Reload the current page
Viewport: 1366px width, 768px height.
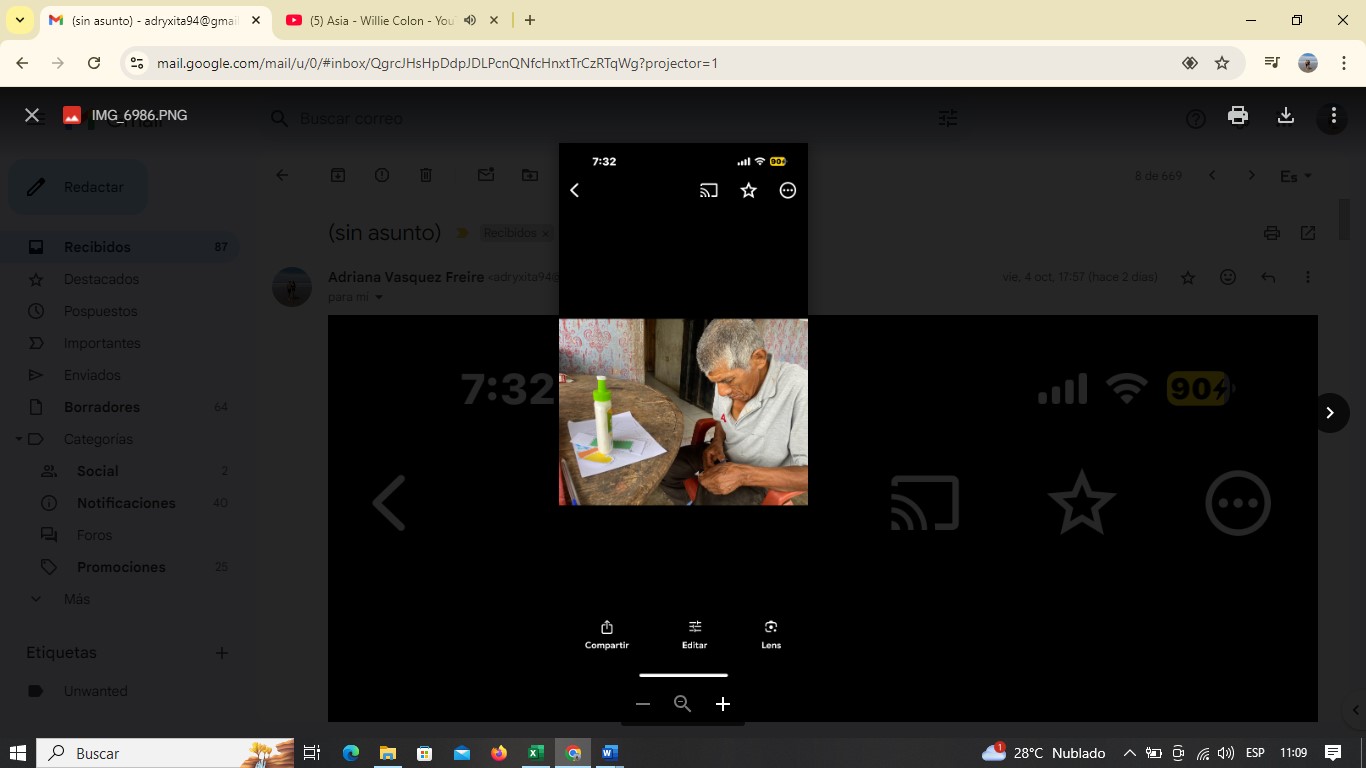tap(94, 63)
